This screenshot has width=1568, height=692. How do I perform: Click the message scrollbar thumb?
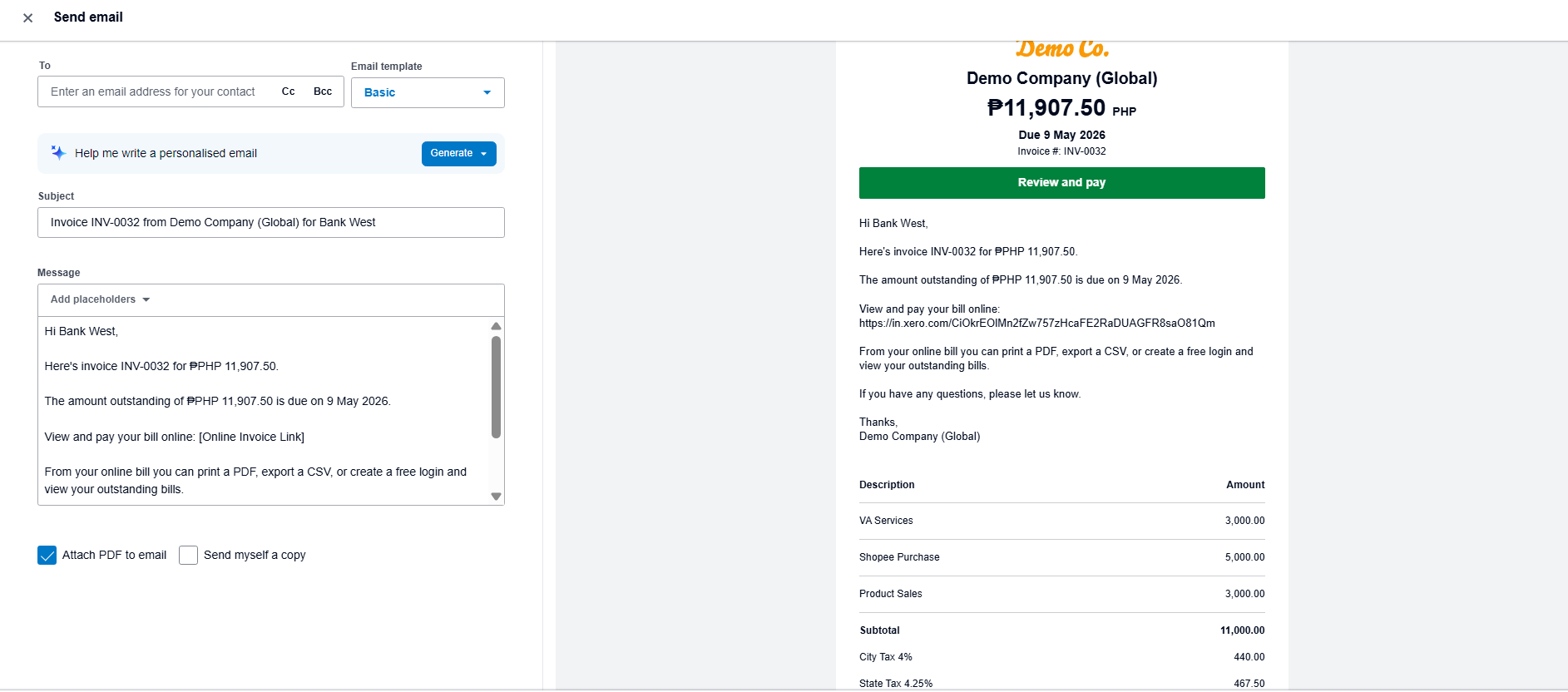coord(496,387)
